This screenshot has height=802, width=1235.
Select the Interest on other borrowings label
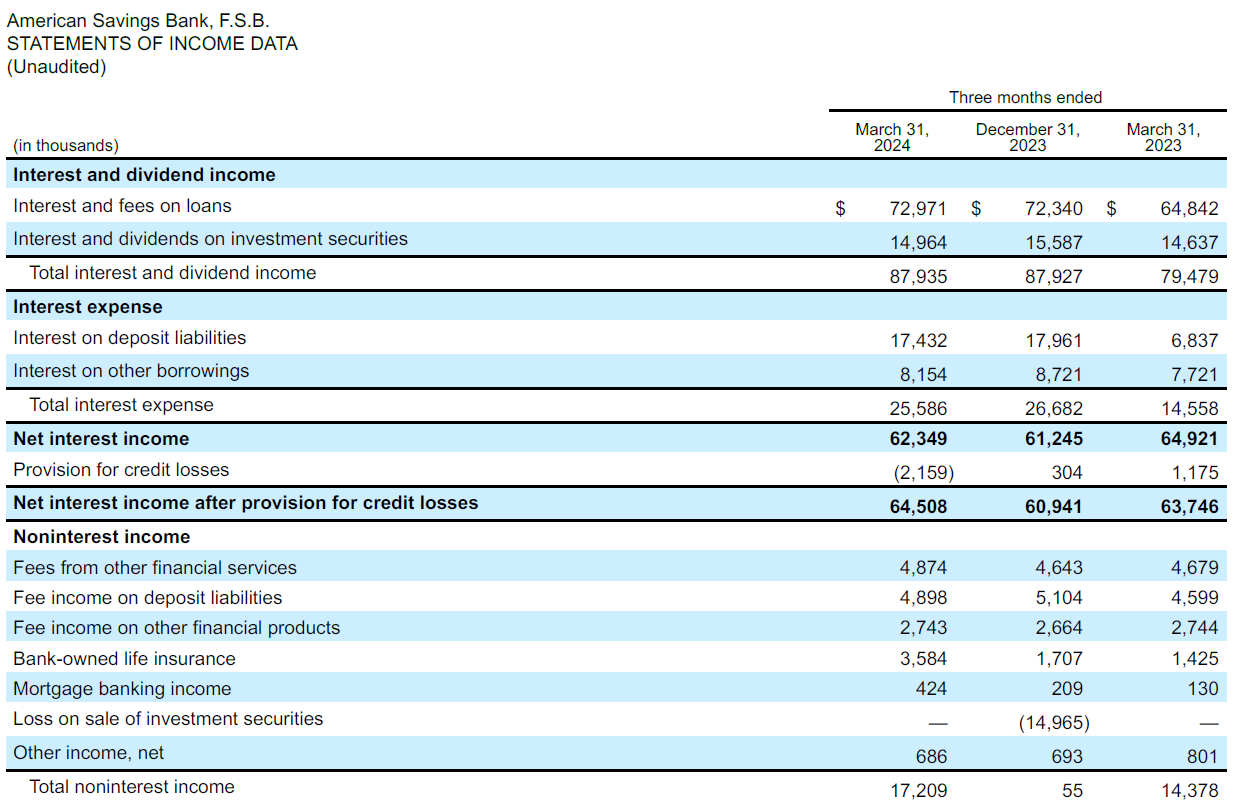(131, 371)
